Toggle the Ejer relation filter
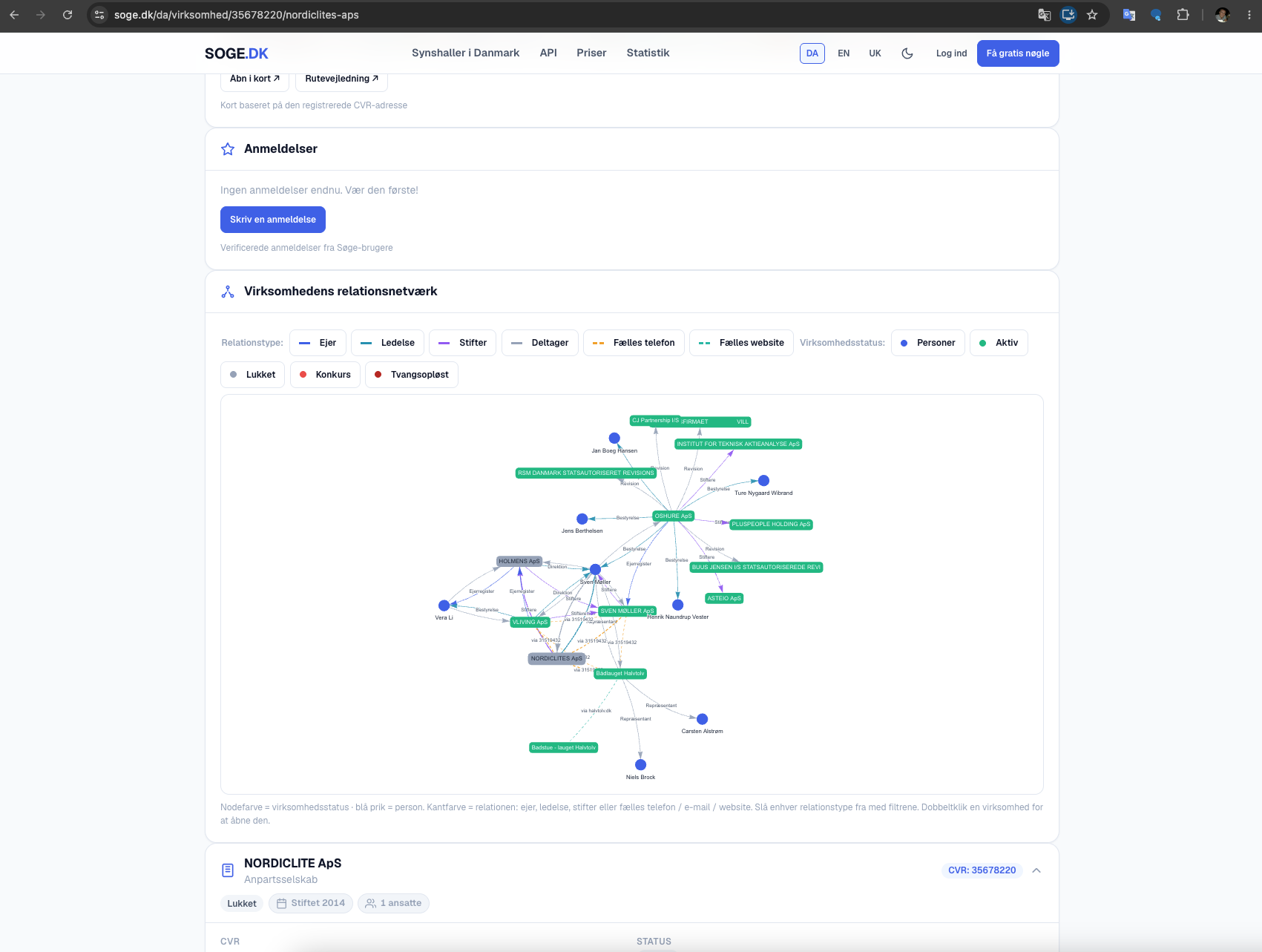The image size is (1262, 952). (x=318, y=343)
